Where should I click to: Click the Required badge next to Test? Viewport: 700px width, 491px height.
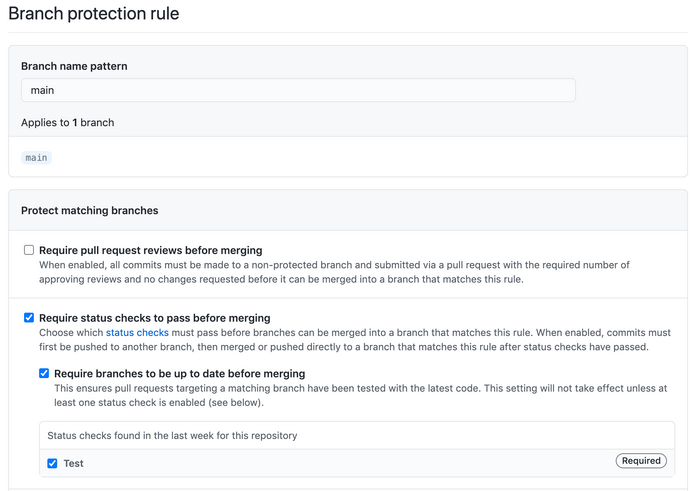640,461
